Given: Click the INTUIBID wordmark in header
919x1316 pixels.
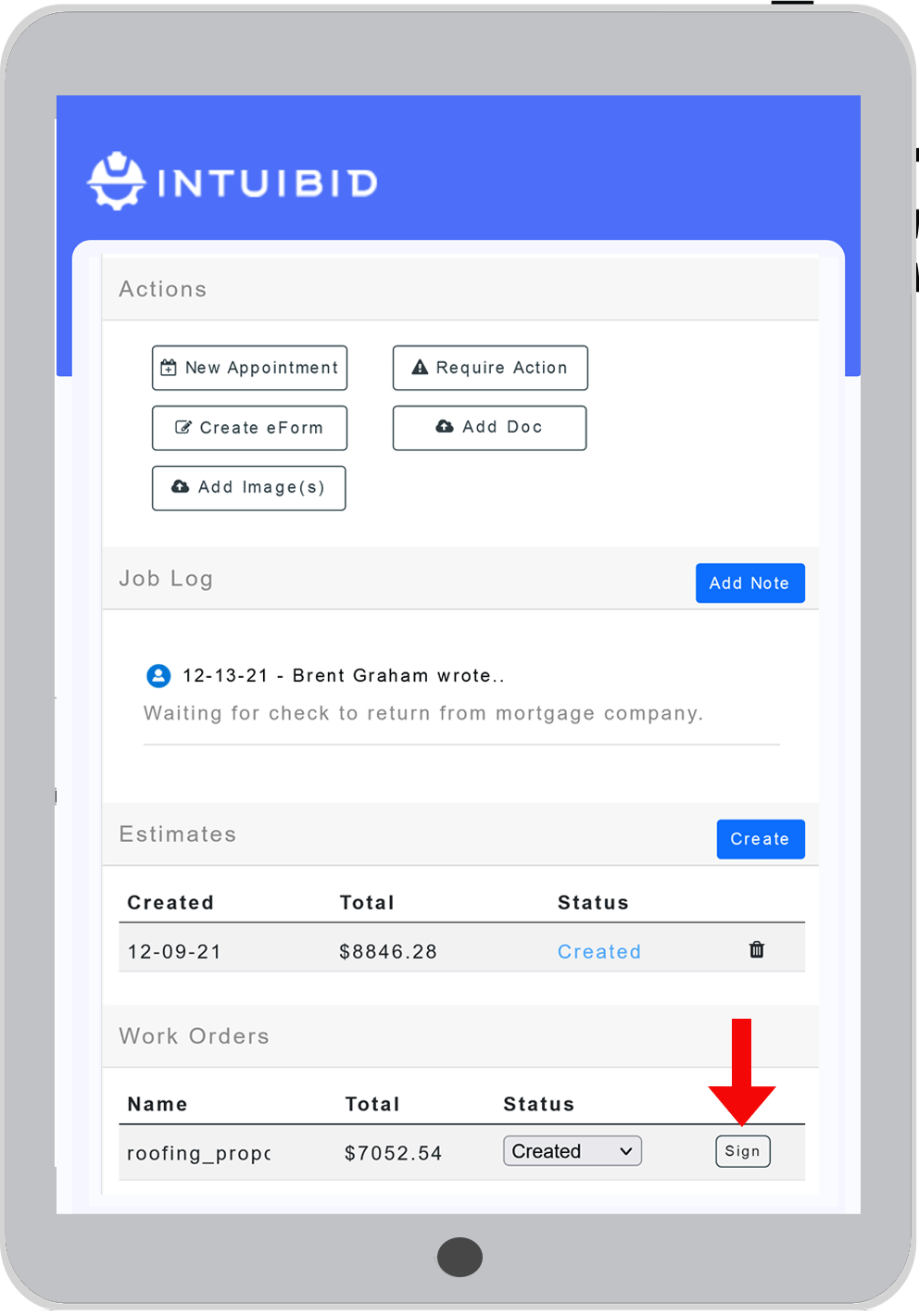Looking at the screenshot, I should pos(268,183).
